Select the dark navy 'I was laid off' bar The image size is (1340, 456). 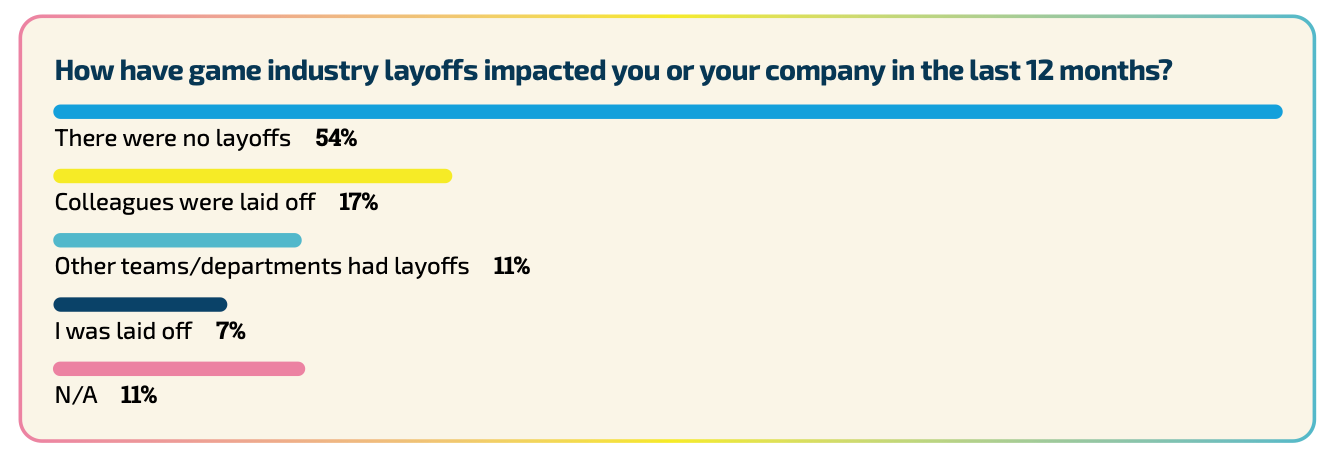pyautogui.click(x=140, y=305)
